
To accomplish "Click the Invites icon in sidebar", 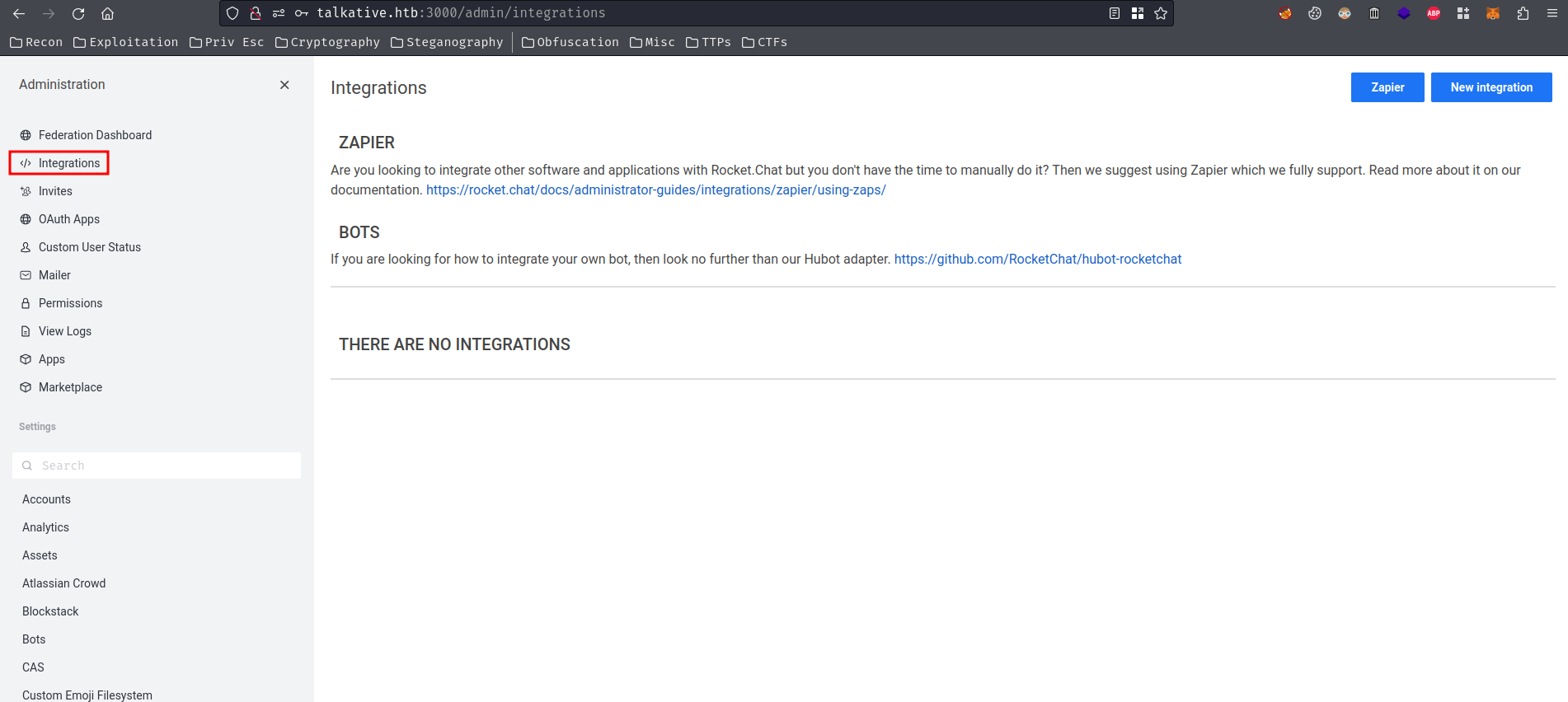I will (x=26, y=191).
